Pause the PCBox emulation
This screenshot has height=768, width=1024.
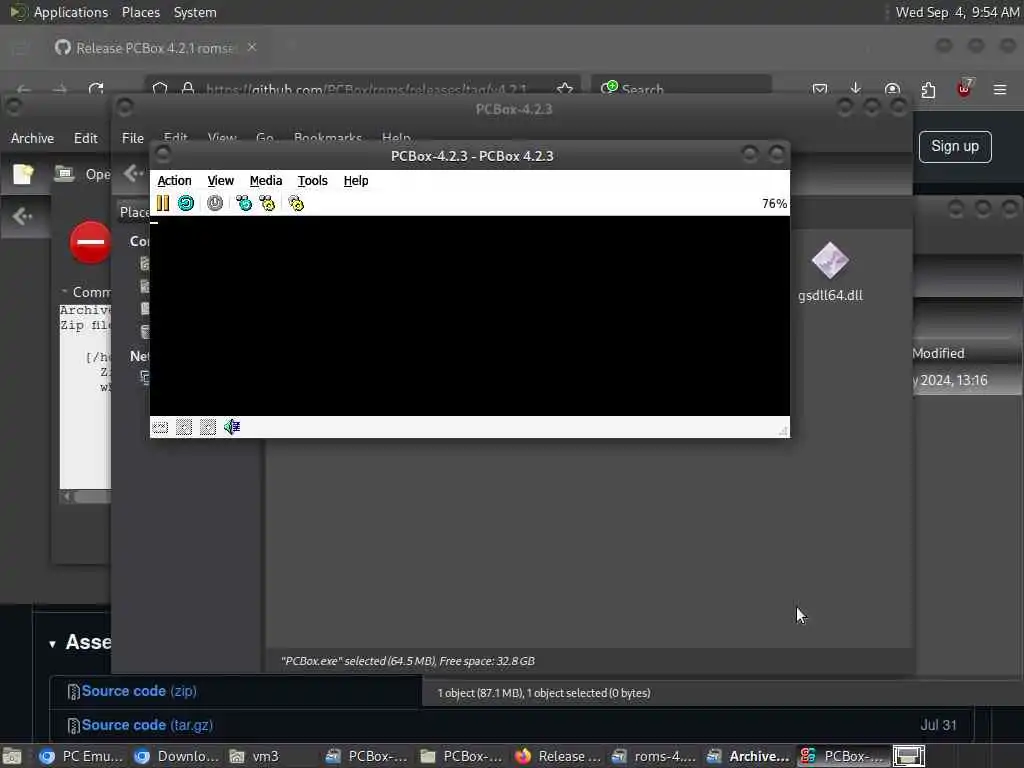pyautogui.click(x=163, y=203)
